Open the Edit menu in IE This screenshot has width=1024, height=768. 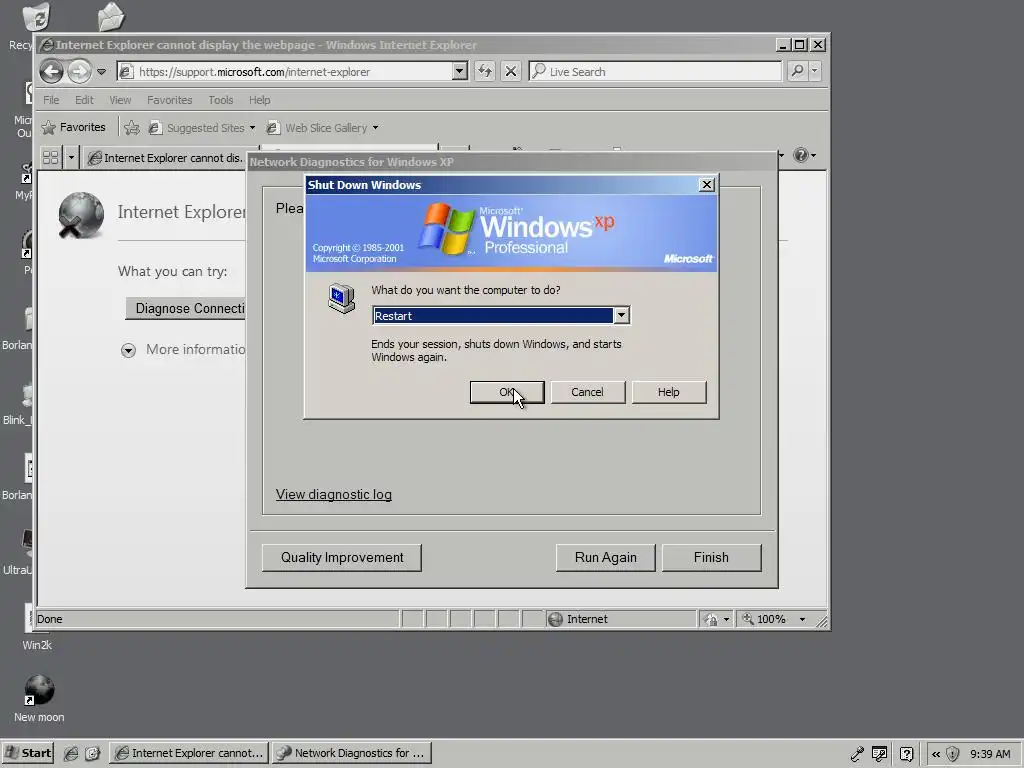click(x=84, y=100)
